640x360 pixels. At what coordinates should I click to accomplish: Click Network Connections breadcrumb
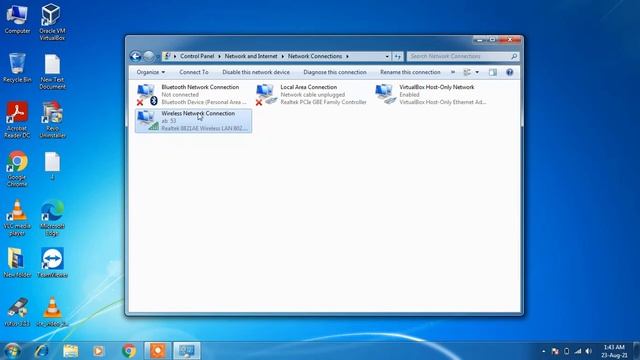(315, 56)
